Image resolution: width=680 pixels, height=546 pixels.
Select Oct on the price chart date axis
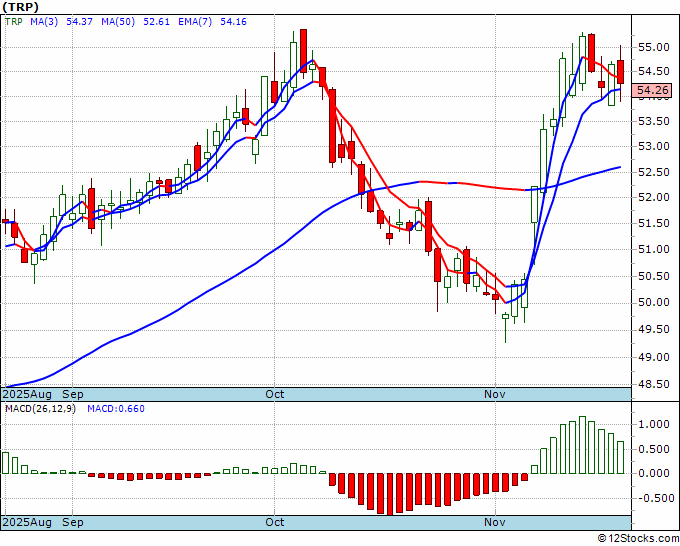coord(275,394)
